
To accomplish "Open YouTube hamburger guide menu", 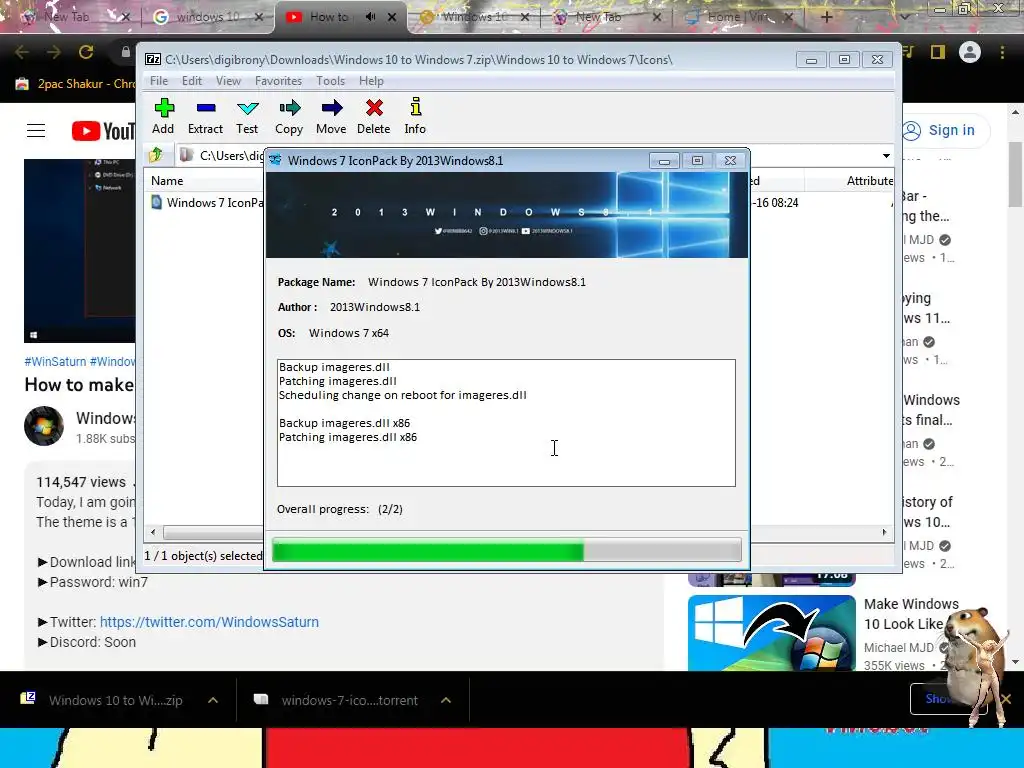I will (x=36, y=131).
